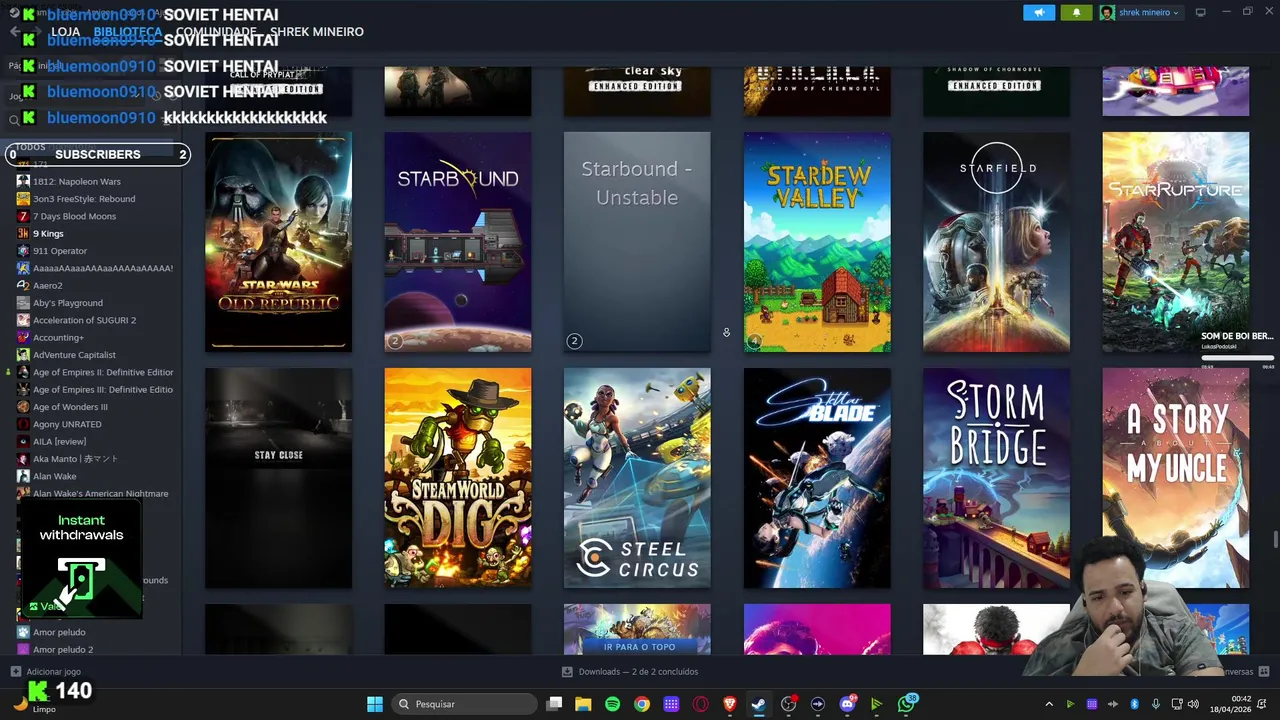1280x720 pixels.
Task: Open Downloads status at bottom bar
Action: pyautogui.click(x=630, y=672)
